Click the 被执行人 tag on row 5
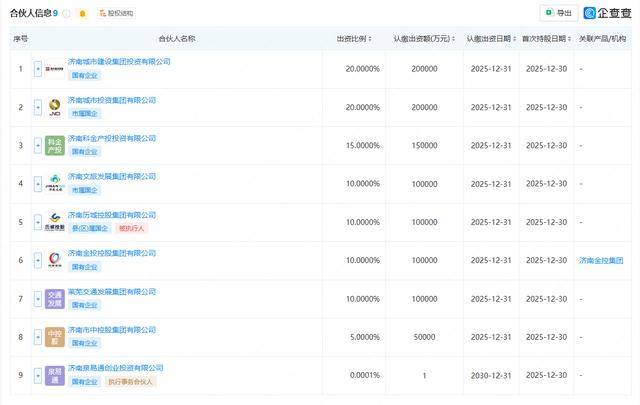The image size is (640, 405). pos(132,229)
